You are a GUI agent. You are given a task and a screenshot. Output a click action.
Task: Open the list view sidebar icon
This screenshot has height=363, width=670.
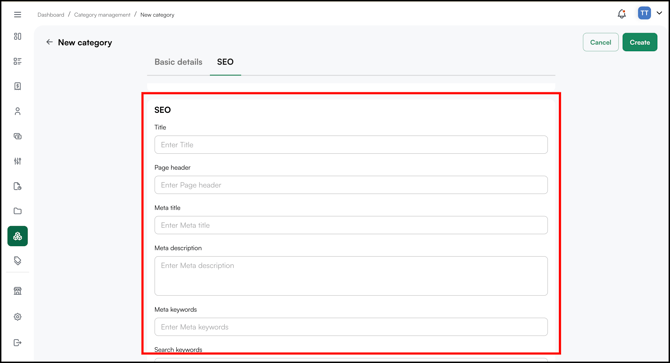tap(18, 61)
